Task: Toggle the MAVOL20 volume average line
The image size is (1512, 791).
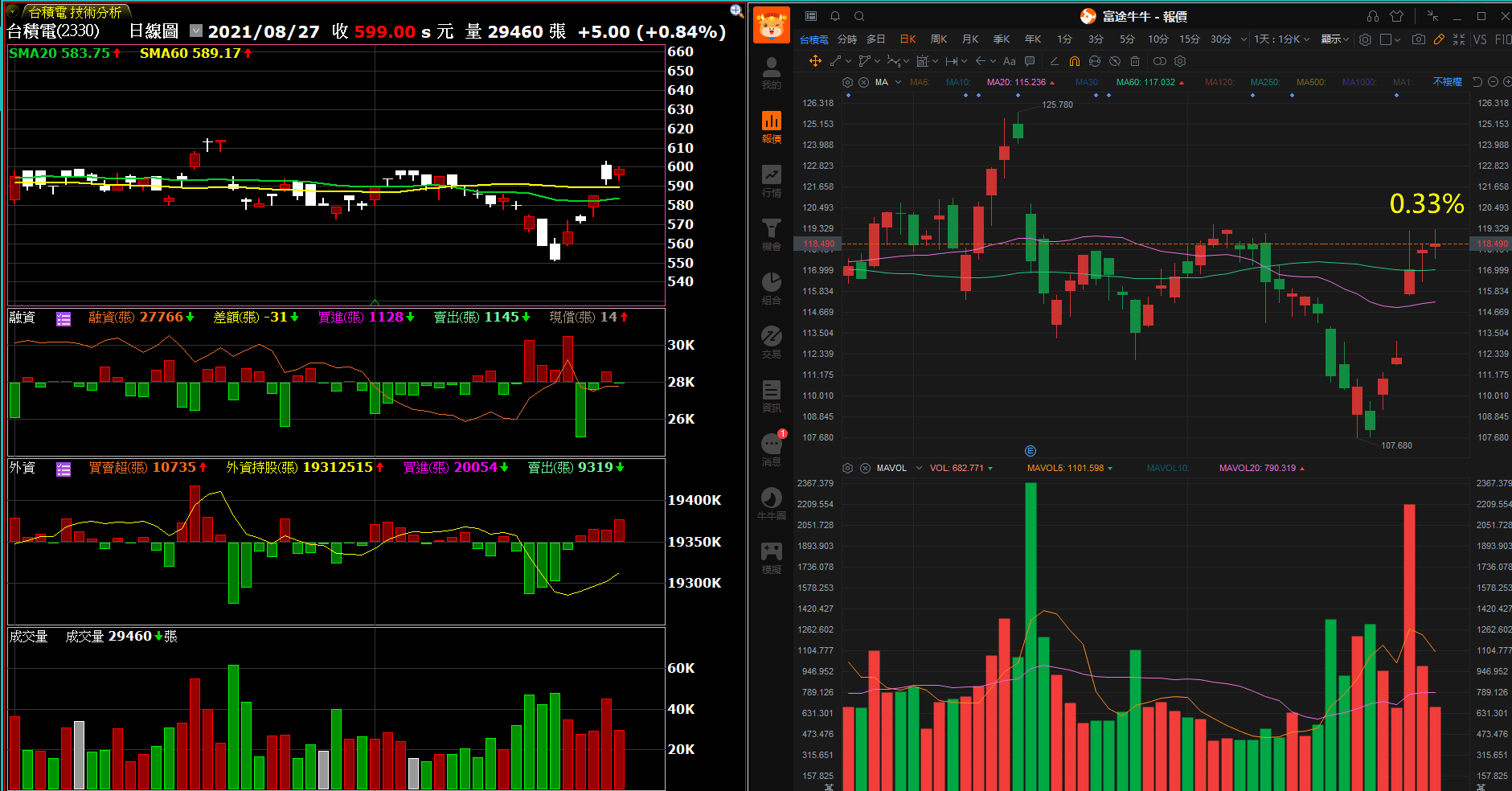Action: (x=1261, y=468)
